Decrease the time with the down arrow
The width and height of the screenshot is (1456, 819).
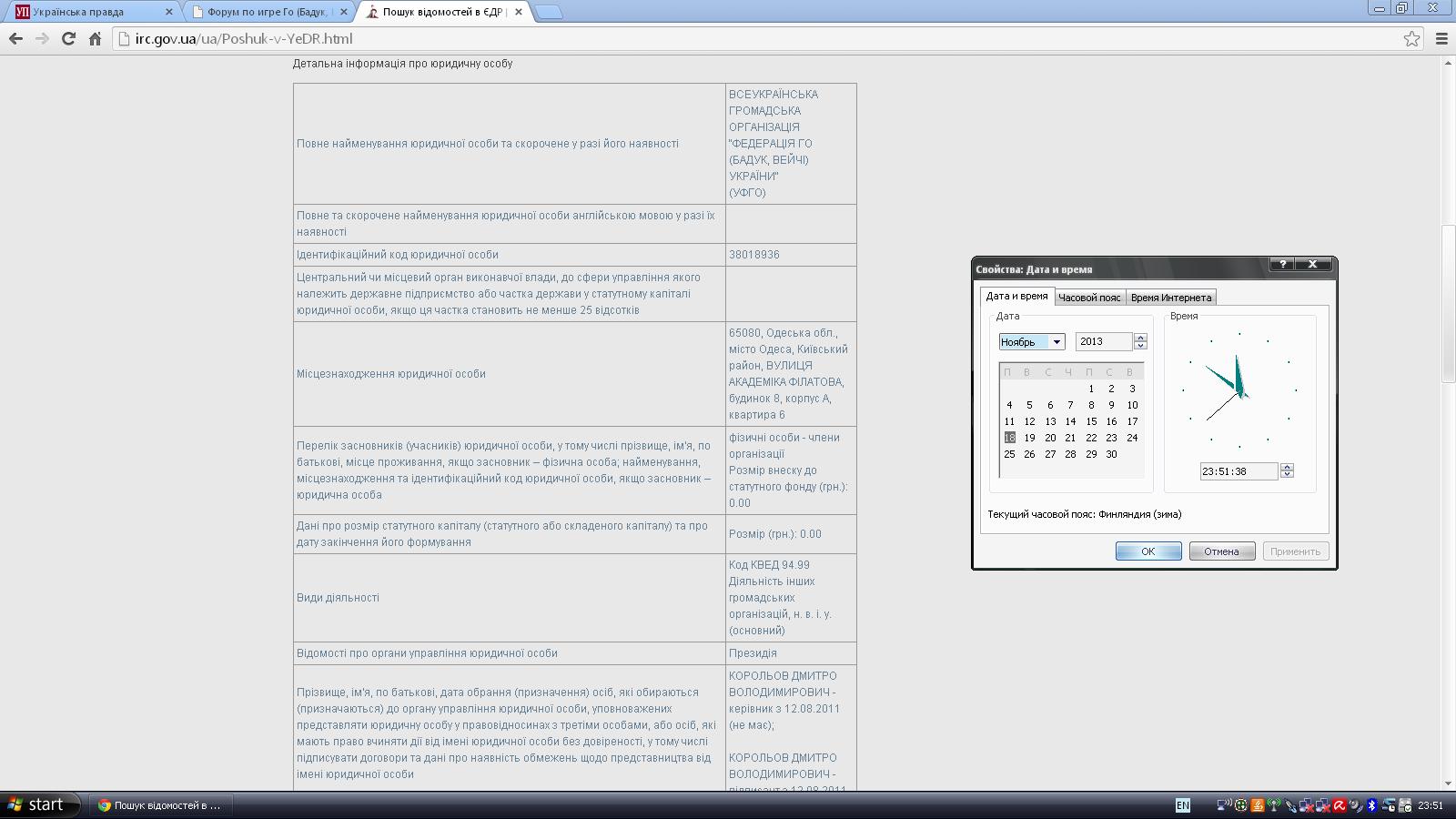1287,475
